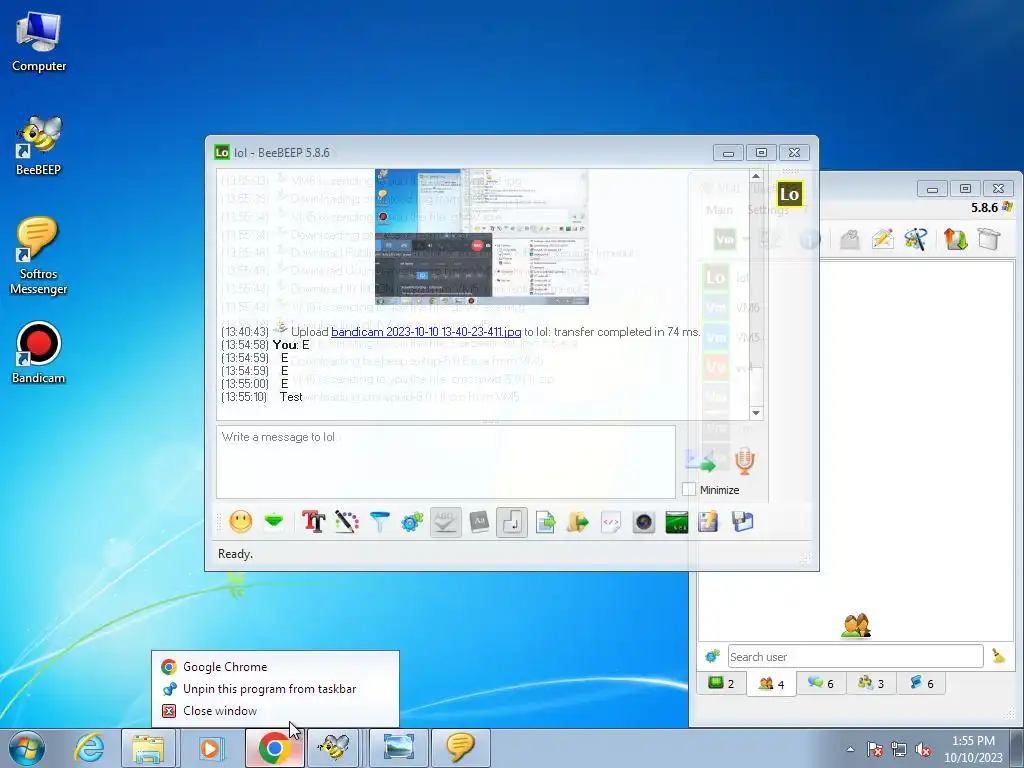Click the chat scrollbar down arrow
Viewport: 1024px width, 768px height.
click(756, 413)
